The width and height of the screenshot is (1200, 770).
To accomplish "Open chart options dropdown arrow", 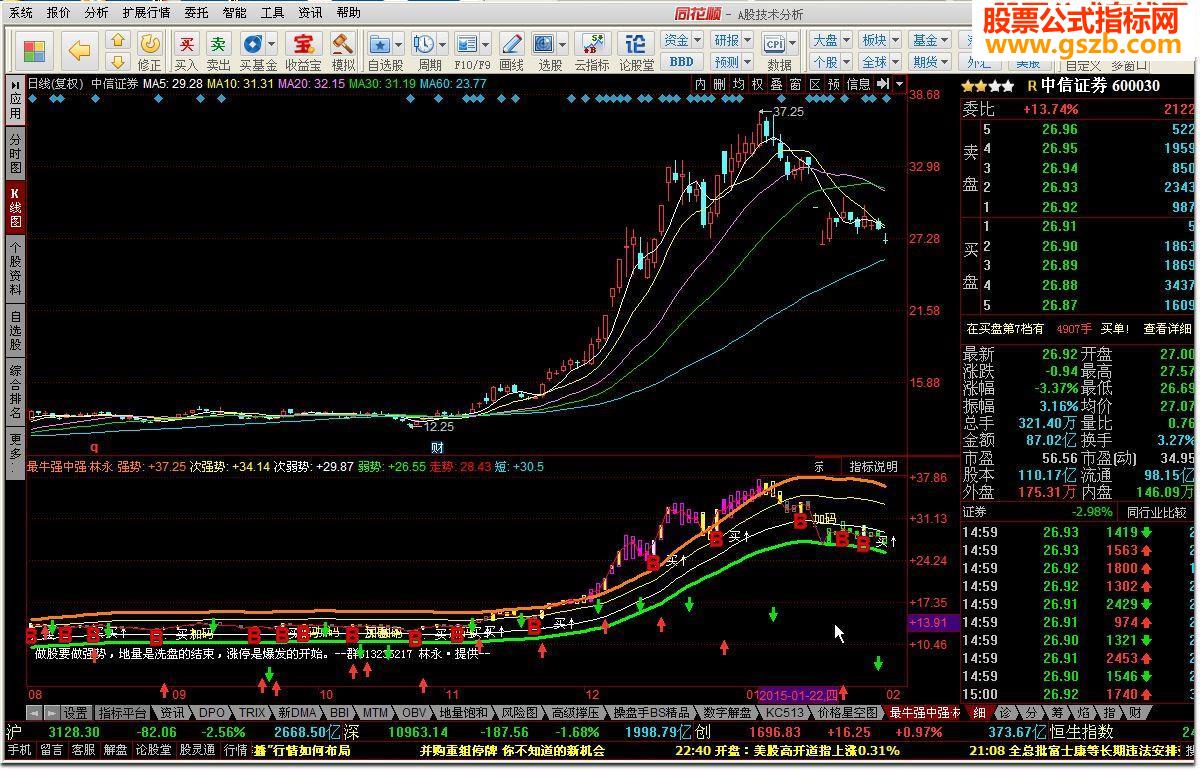I will coord(900,84).
